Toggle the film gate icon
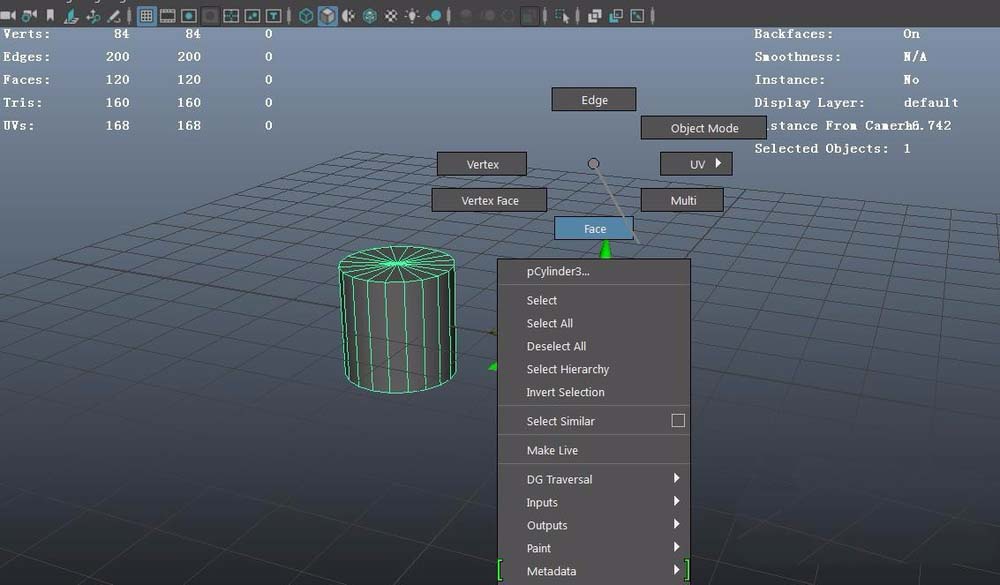Viewport: 1000px width, 585px height. coord(167,16)
